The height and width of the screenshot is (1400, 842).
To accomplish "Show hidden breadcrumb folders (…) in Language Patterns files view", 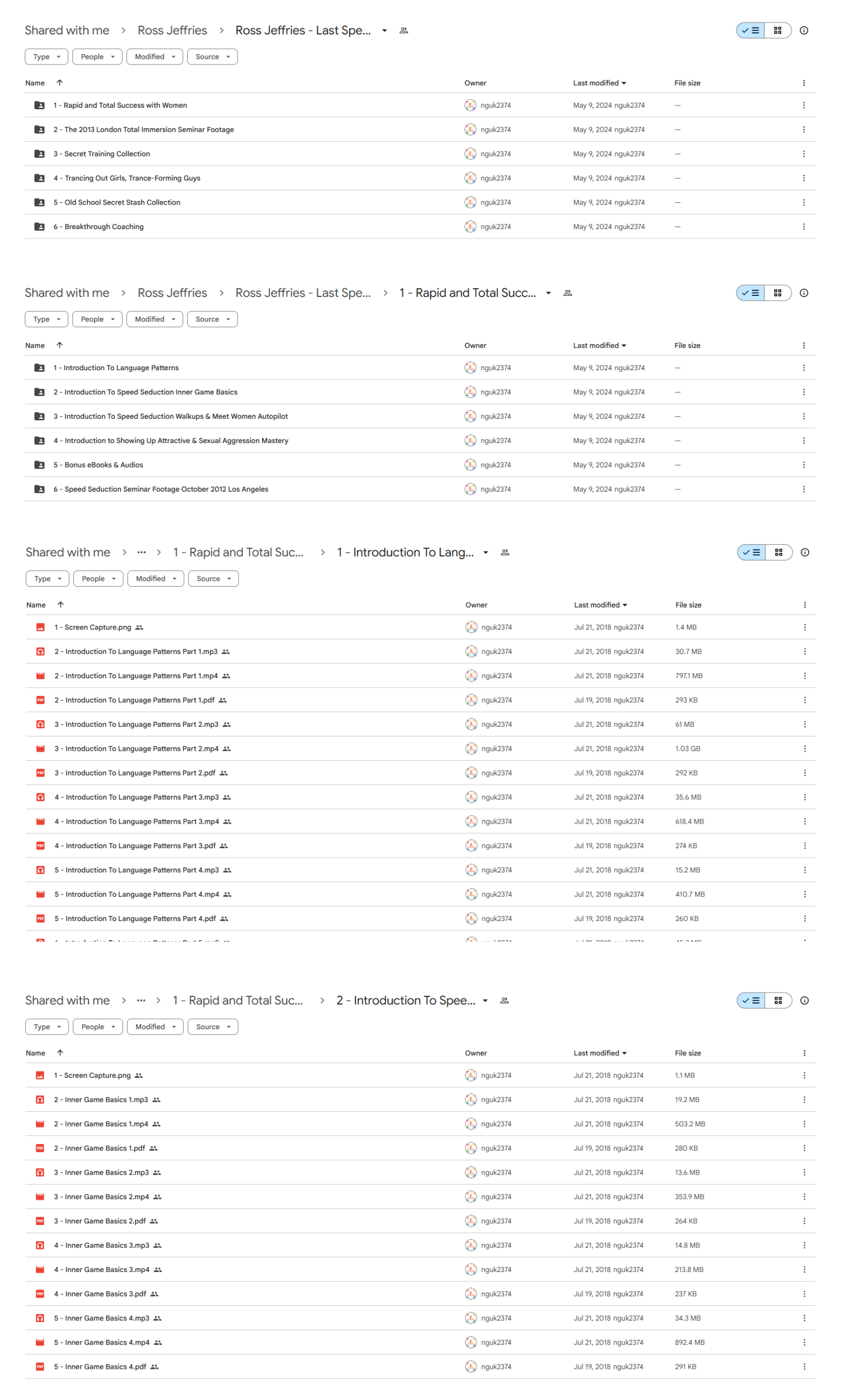I will point(141,552).
